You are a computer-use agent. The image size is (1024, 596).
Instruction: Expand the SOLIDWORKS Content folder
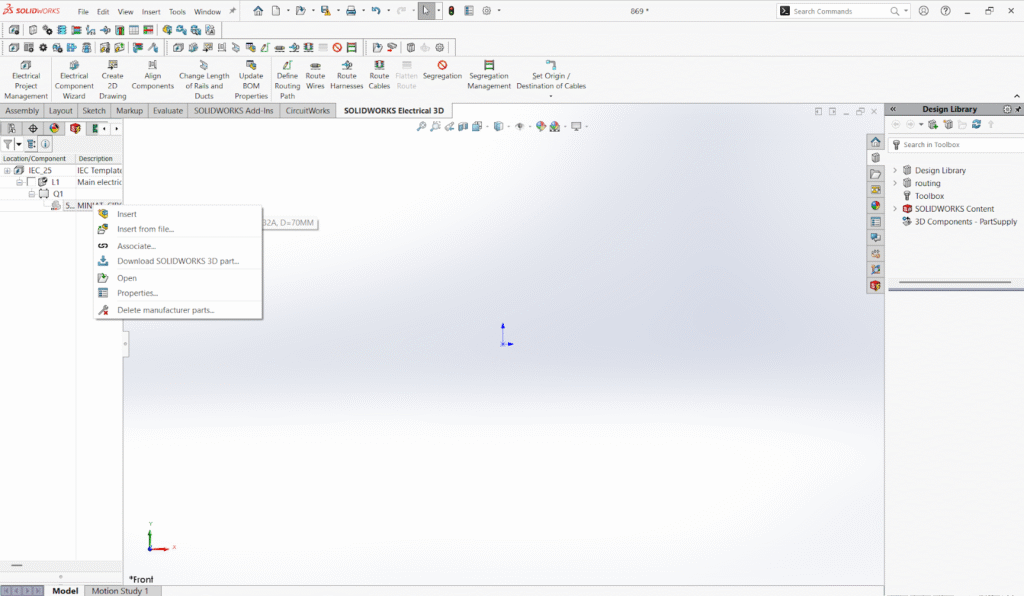point(895,209)
